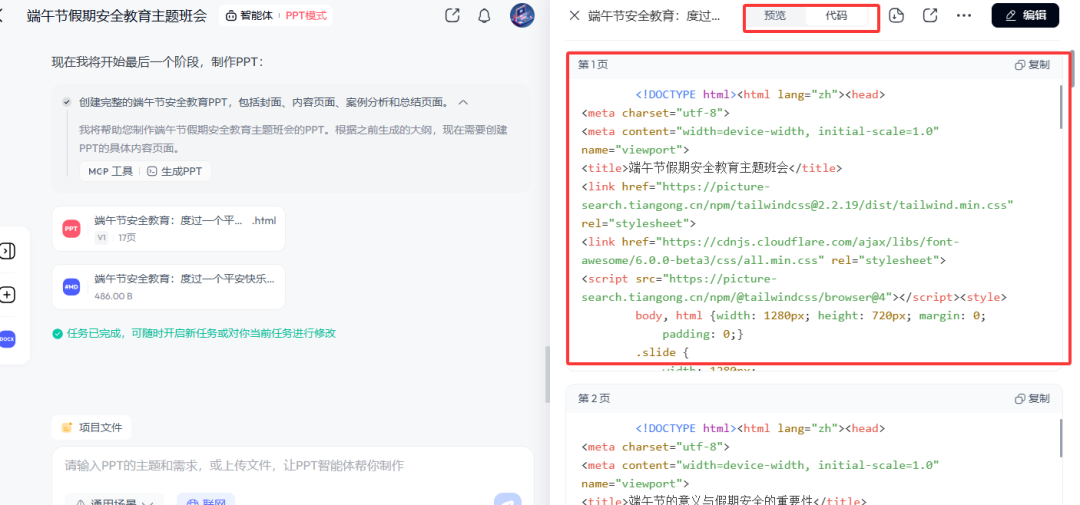Click the 智能体 robot icon
Screen dimensions: 1080x505
[231, 16]
